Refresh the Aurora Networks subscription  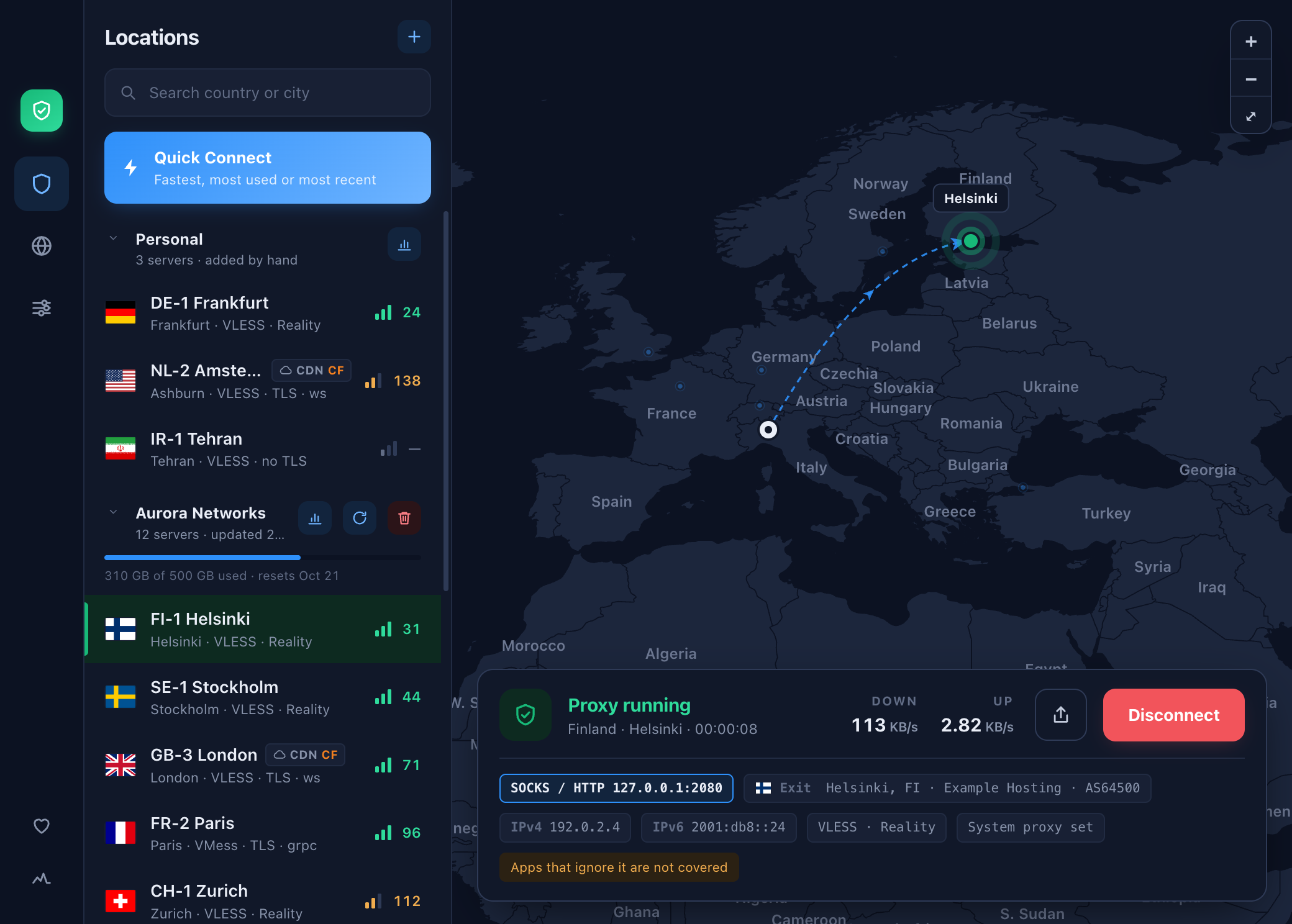click(x=360, y=518)
